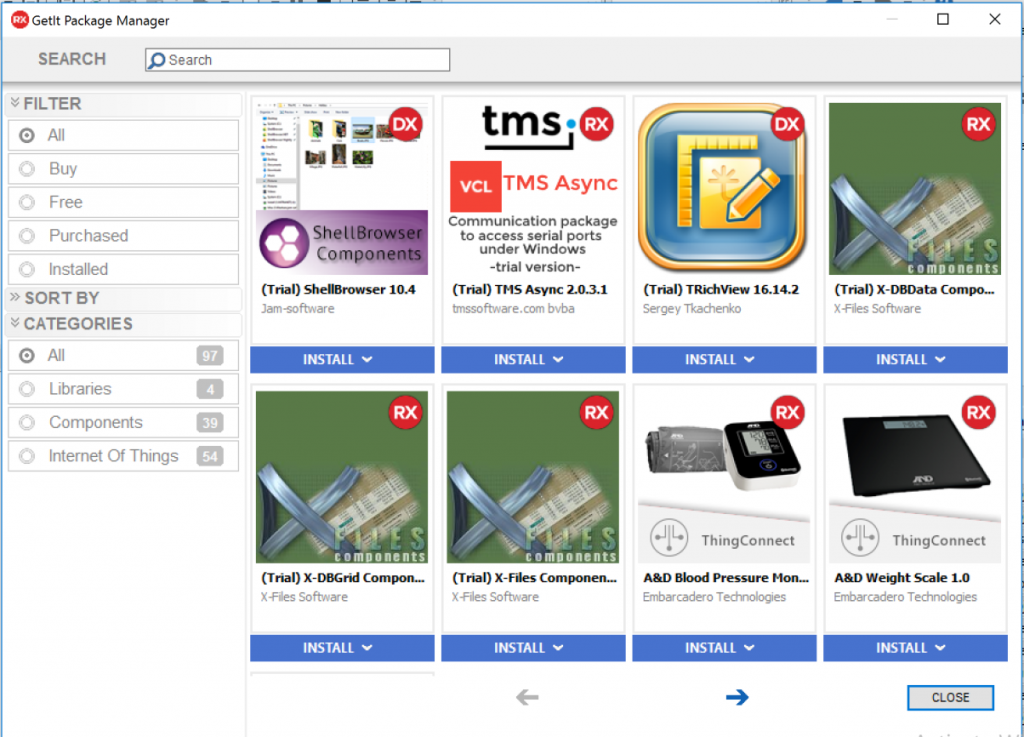Install the A&D Weight Scale 1.0 package
The image size is (1024, 737).
pyautogui.click(x=914, y=648)
